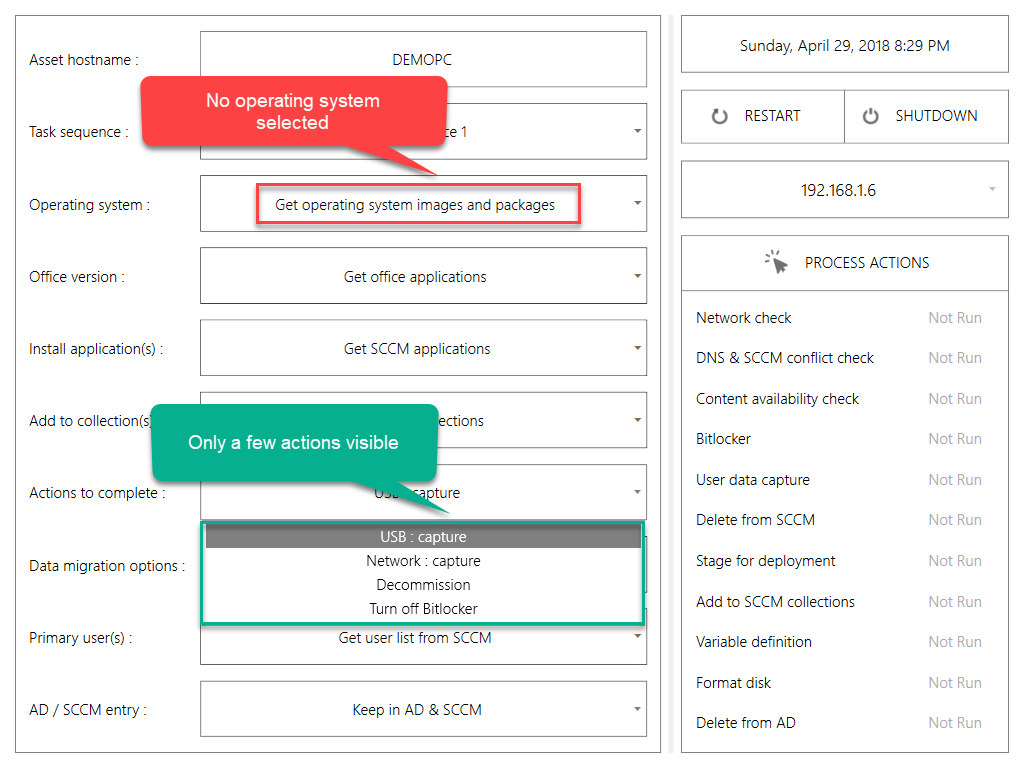1024x768 pixels.
Task: Open the IP address 192.168.1.6 dropdown
Action: click(992, 190)
